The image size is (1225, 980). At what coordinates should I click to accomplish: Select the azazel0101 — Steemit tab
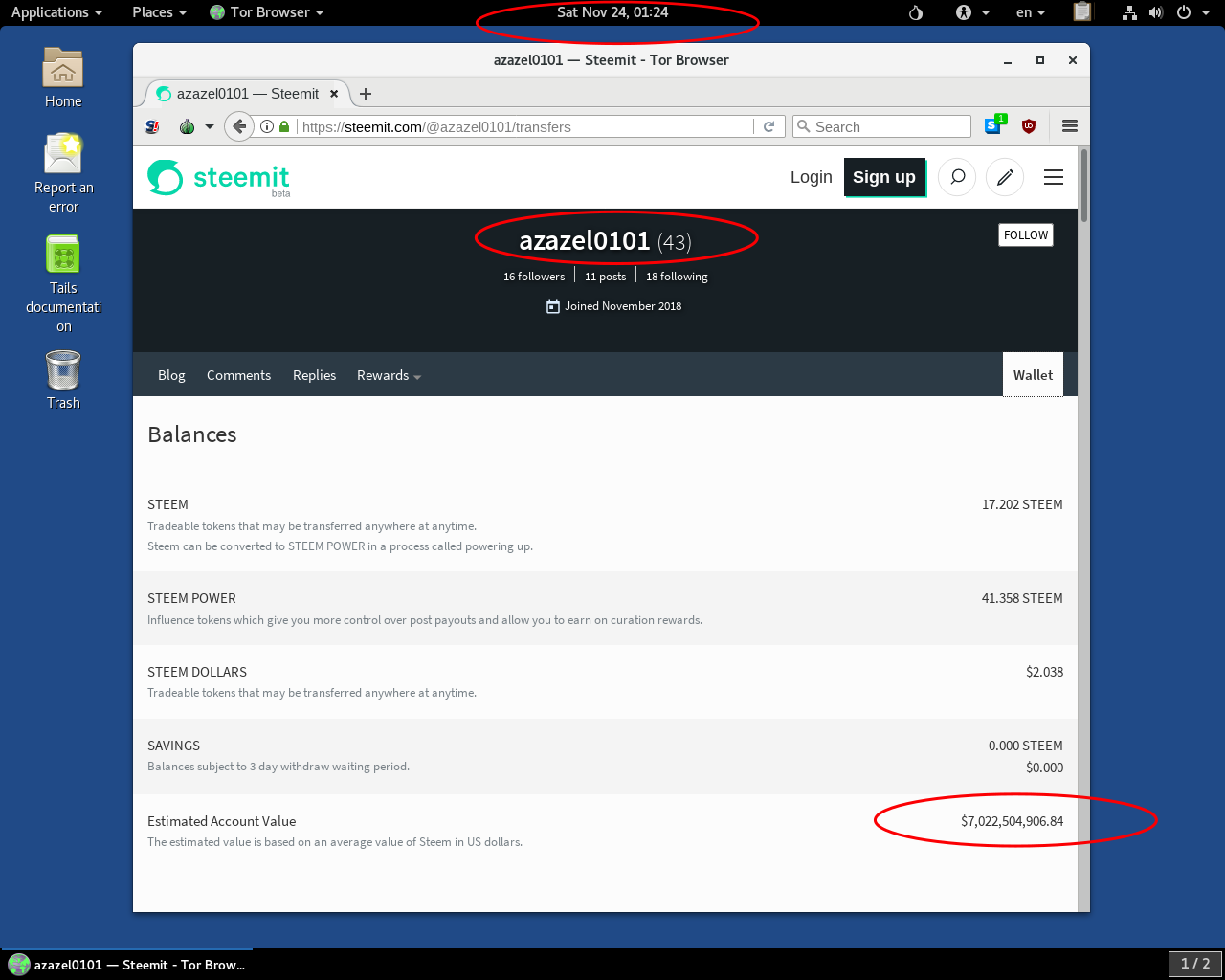(x=247, y=94)
